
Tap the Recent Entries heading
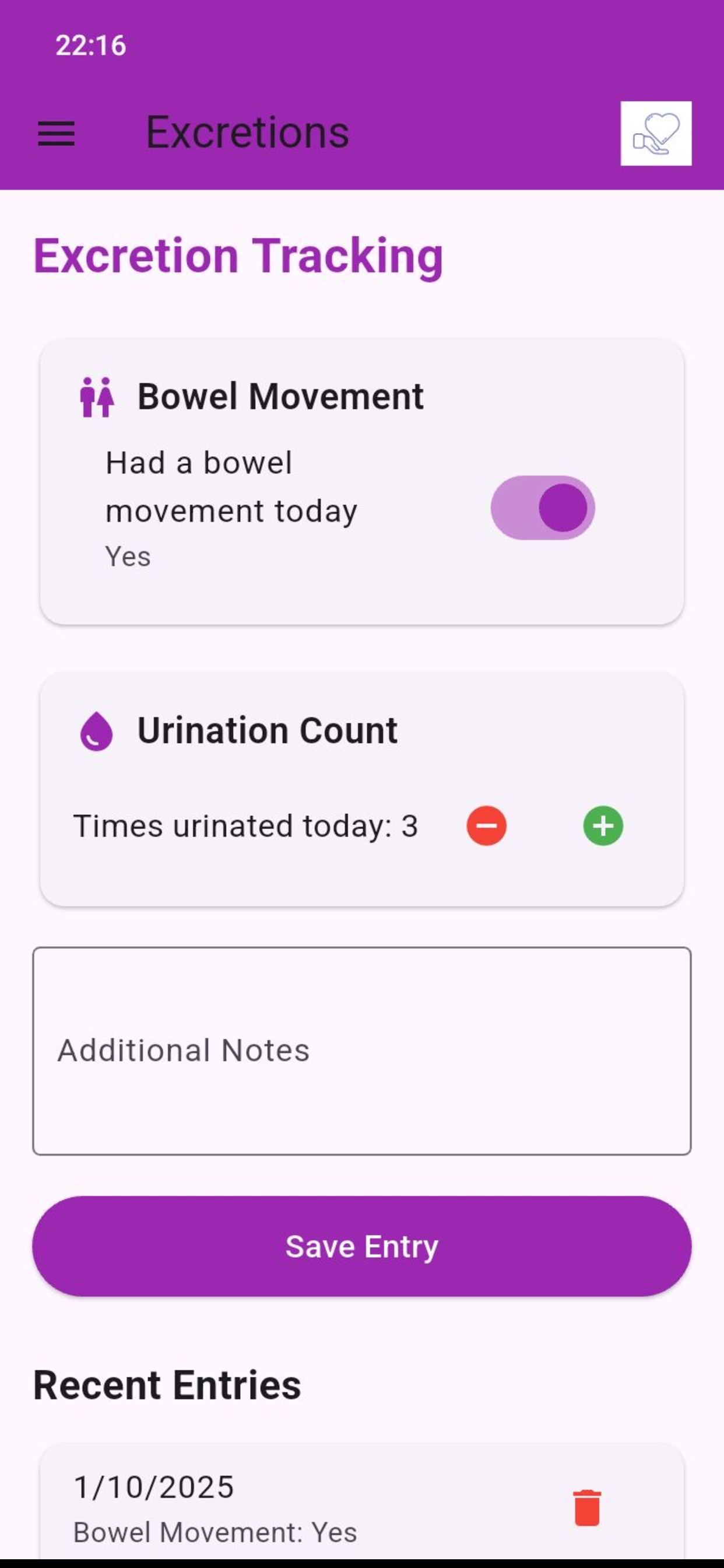[x=167, y=1385]
